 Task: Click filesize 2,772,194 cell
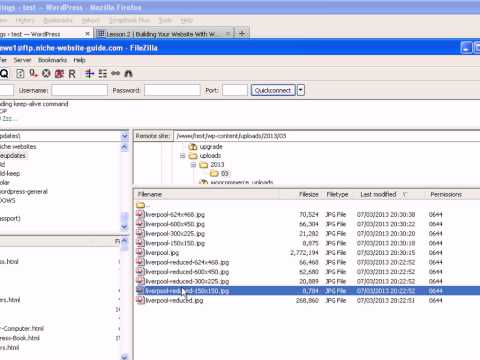click(304, 253)
